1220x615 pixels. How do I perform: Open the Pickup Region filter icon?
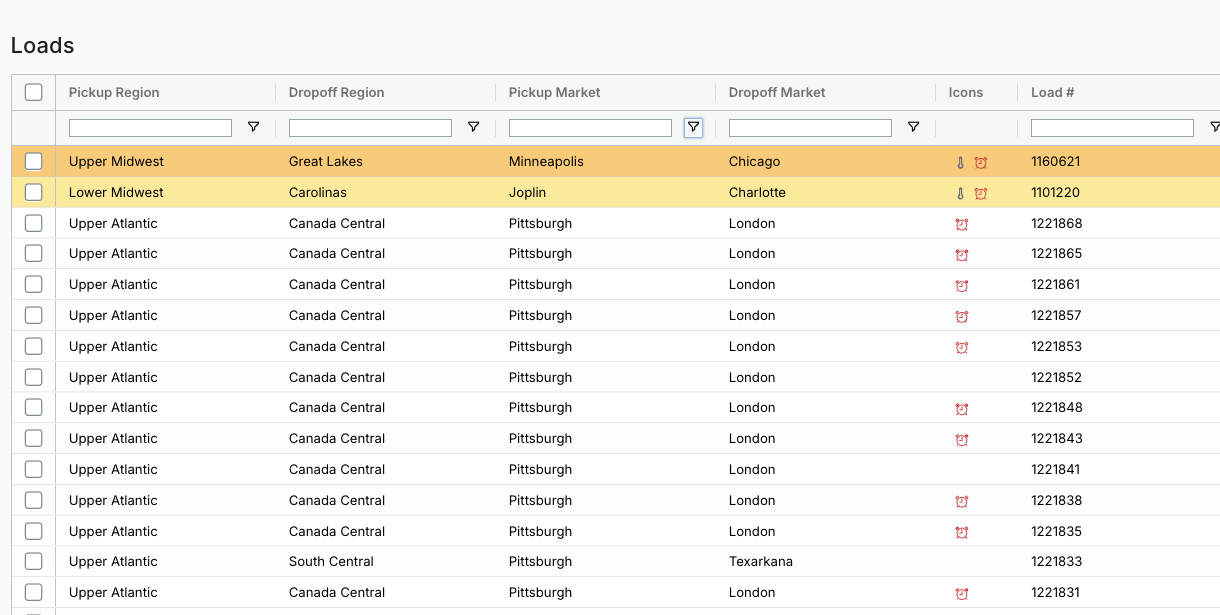coord(253,127)
